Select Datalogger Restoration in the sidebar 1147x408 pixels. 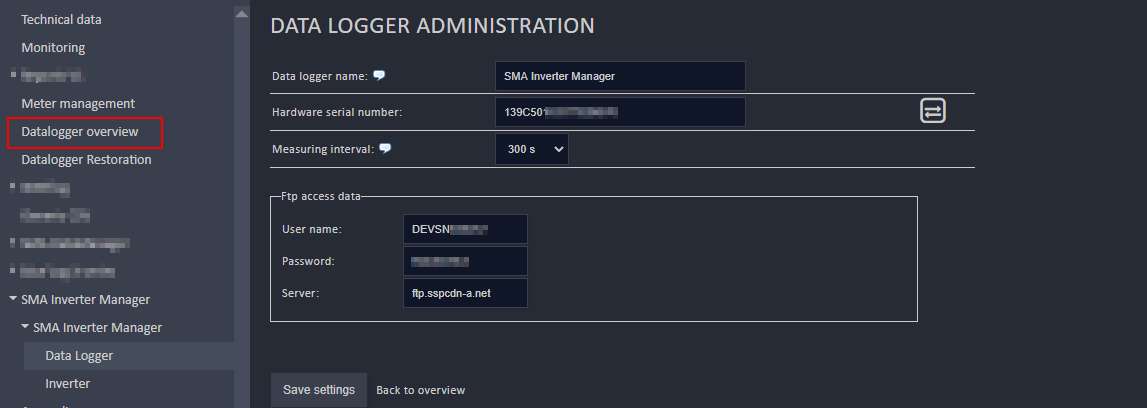86,159
